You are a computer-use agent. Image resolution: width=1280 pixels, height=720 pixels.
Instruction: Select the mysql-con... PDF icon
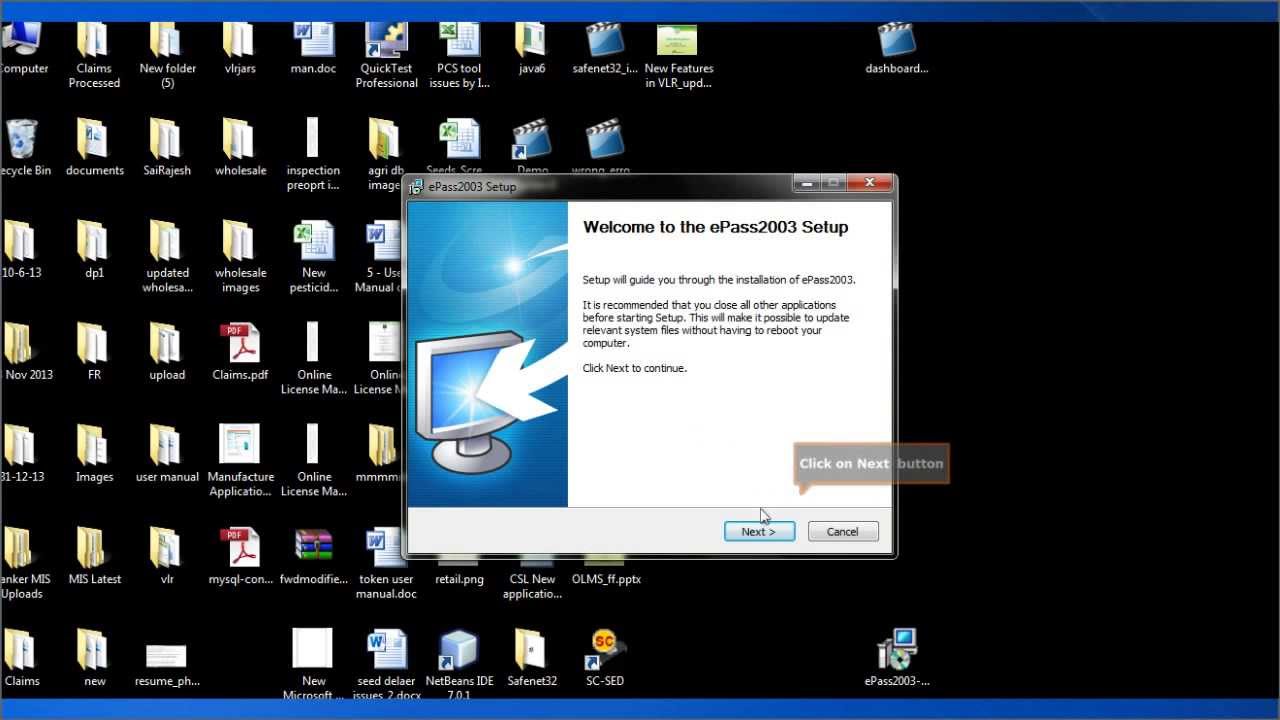pyautogui.click(x=240, y=548)
